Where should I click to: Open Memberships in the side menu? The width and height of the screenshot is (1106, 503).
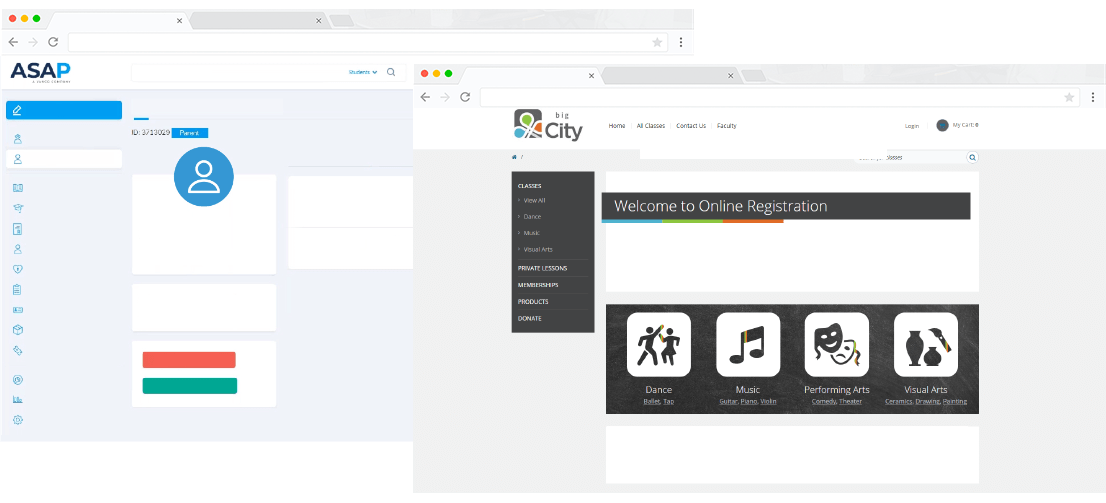pos(538,285)
